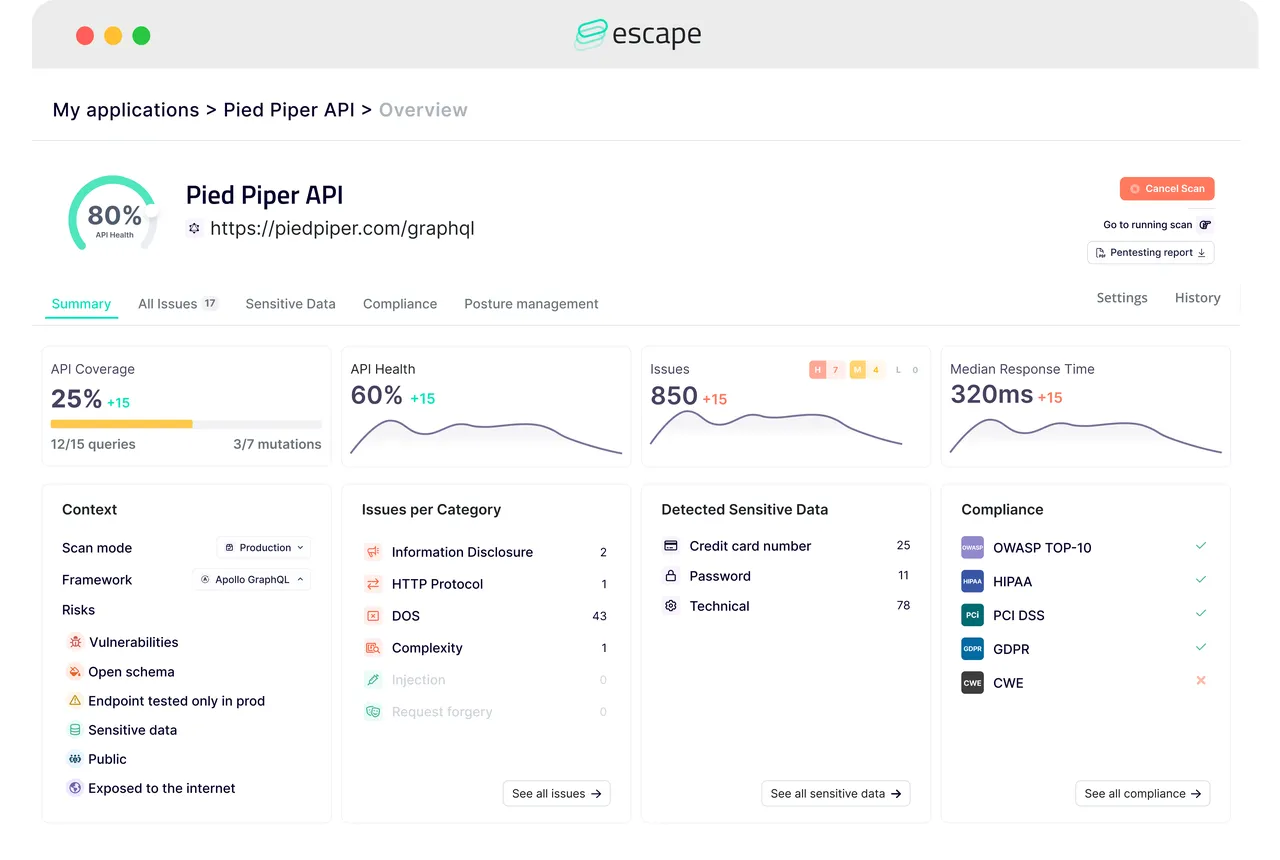Open the History tab
This screenshot has height=860, width=1280.
1198,298
